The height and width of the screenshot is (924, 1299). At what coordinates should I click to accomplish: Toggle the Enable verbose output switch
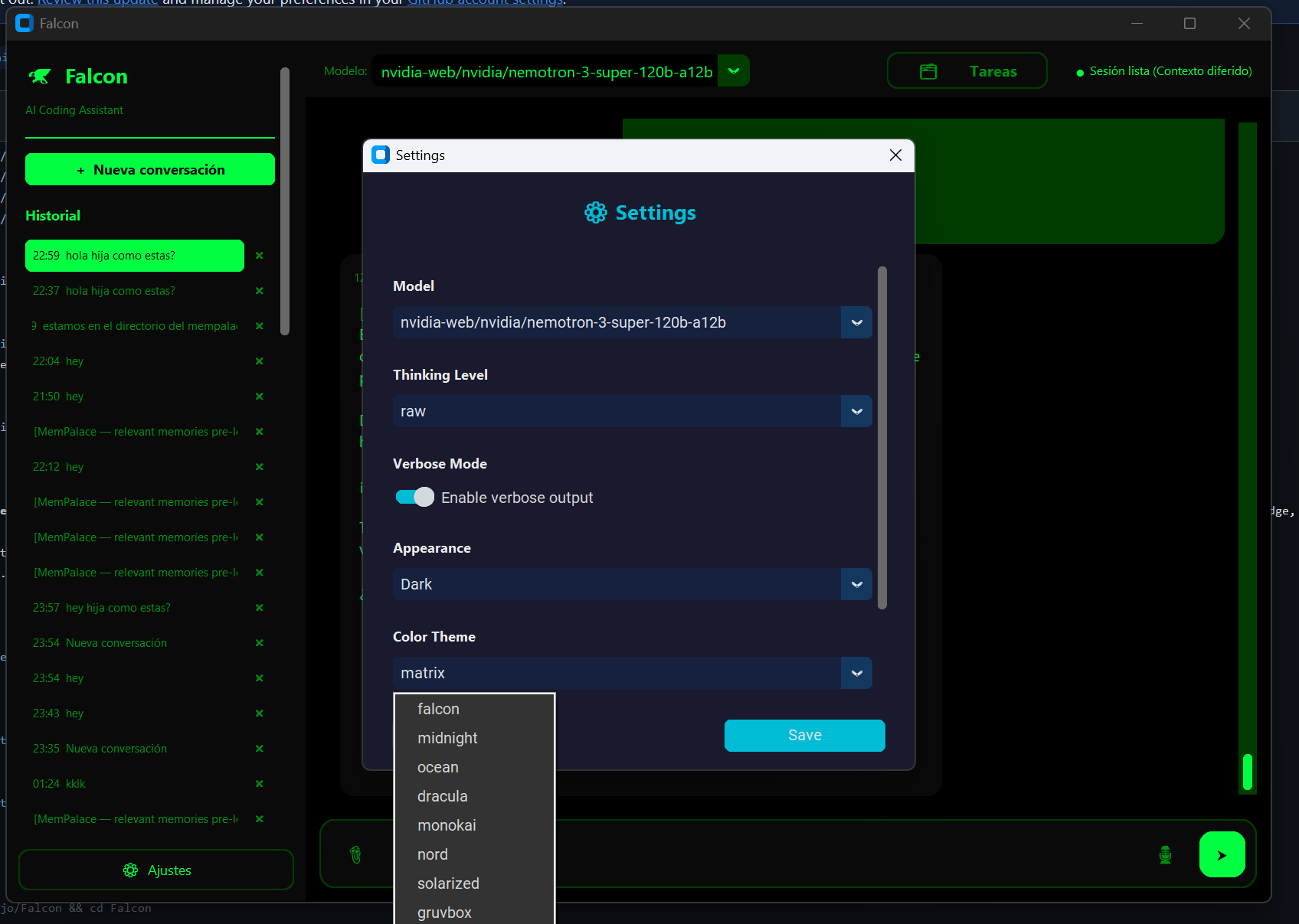414,498
